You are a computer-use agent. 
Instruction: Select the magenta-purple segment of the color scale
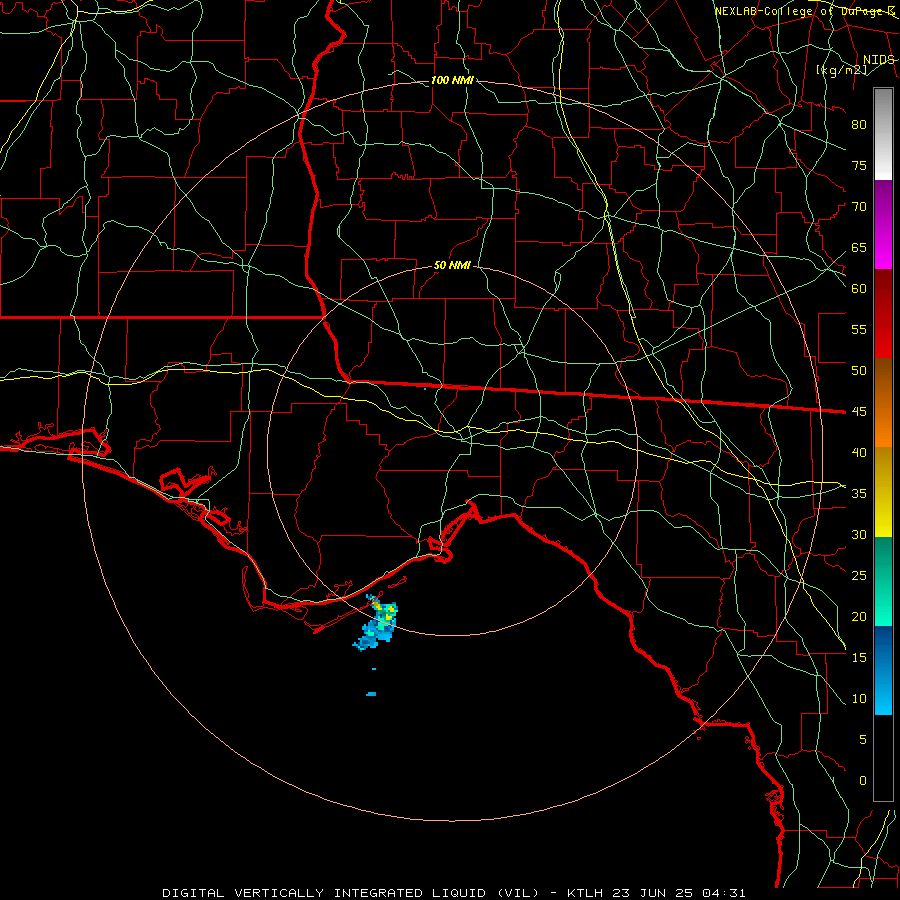[x=883, y=225]
